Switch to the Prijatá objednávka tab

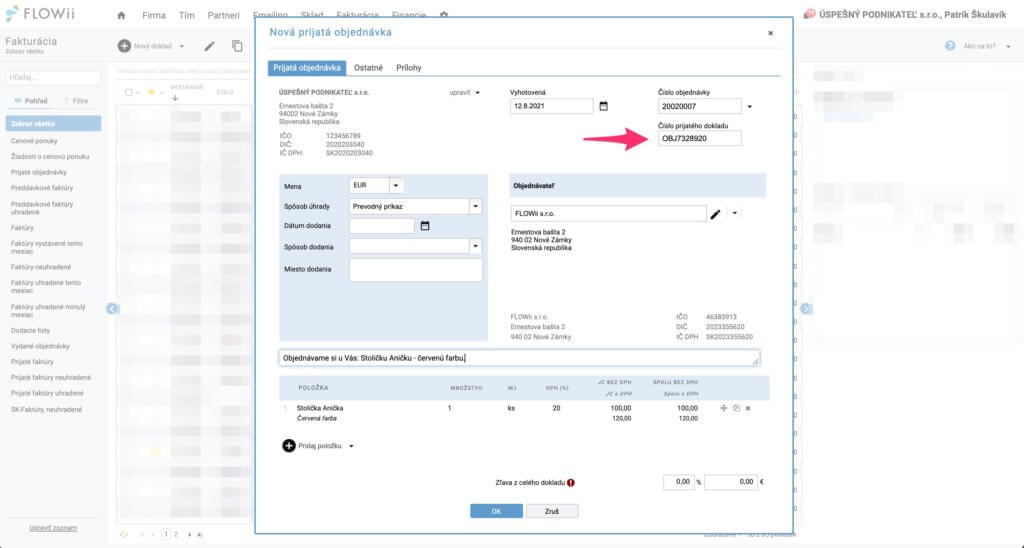[x=307, y=68]
